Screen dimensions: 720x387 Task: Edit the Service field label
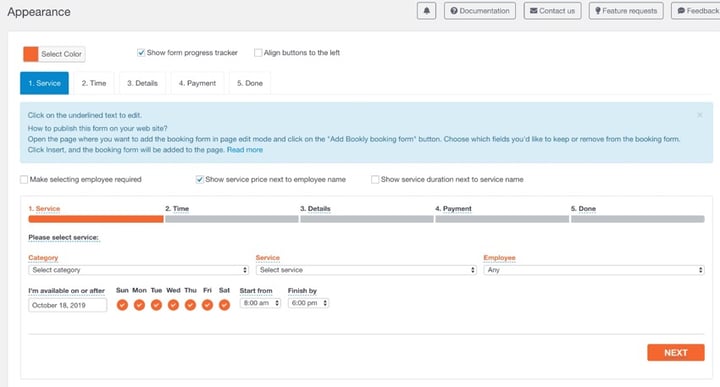268,258
